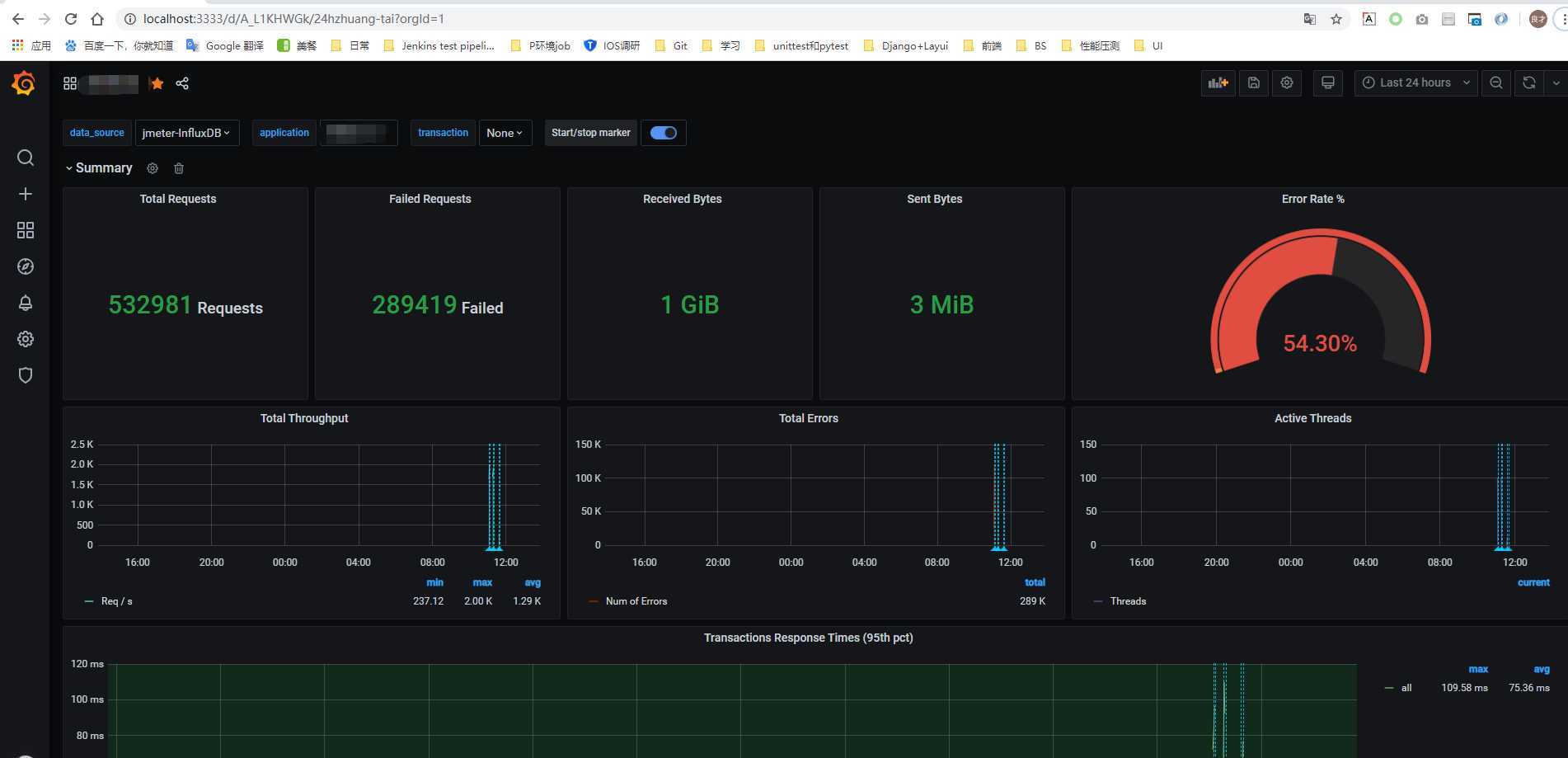1568x758 pixels.
Task: Open the Total Requests panel title menu
Action: coord(178,199)
